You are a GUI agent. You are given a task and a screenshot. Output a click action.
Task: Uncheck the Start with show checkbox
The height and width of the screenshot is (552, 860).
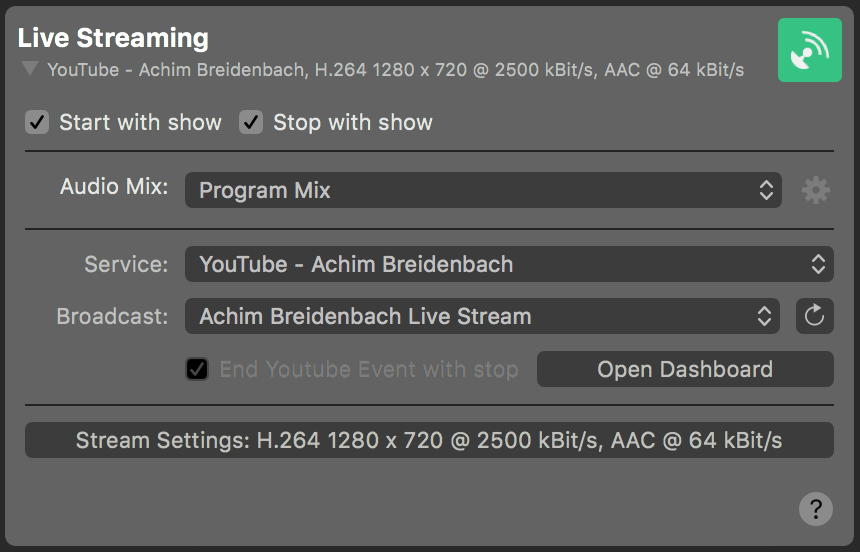point(37,122)
